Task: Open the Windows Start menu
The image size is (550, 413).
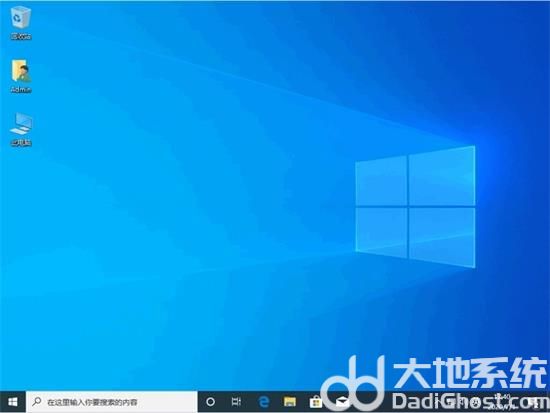Action: click(x=13, y=402)
